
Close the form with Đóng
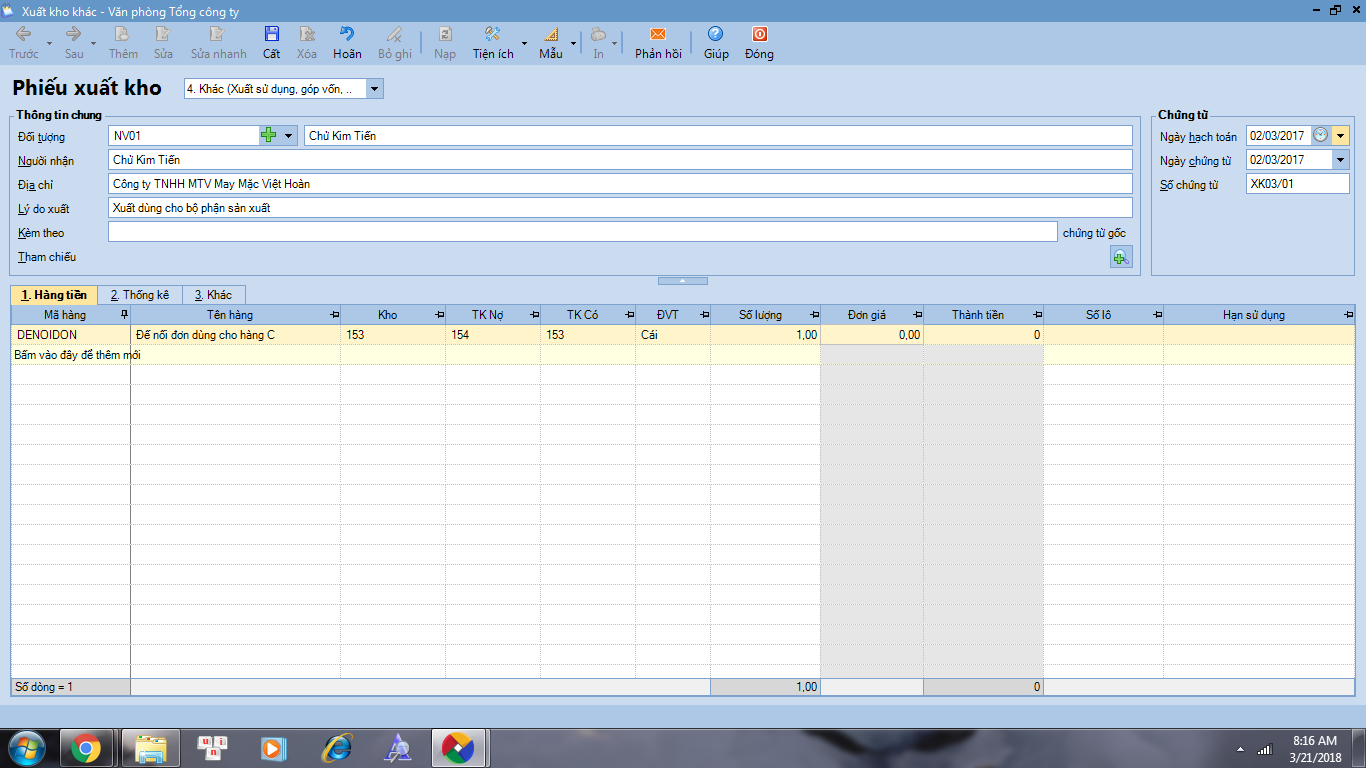[x=759, y=43]
